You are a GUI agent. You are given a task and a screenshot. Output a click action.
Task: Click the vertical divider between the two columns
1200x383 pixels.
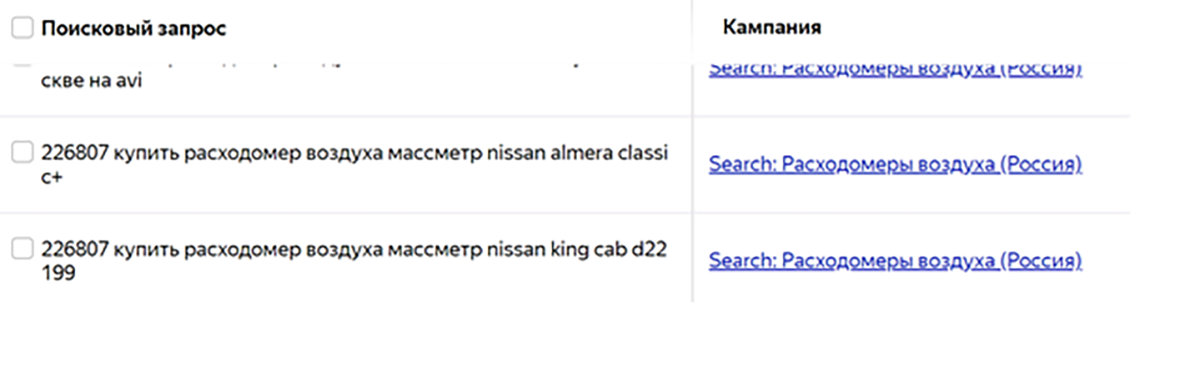tap(692, 150)
